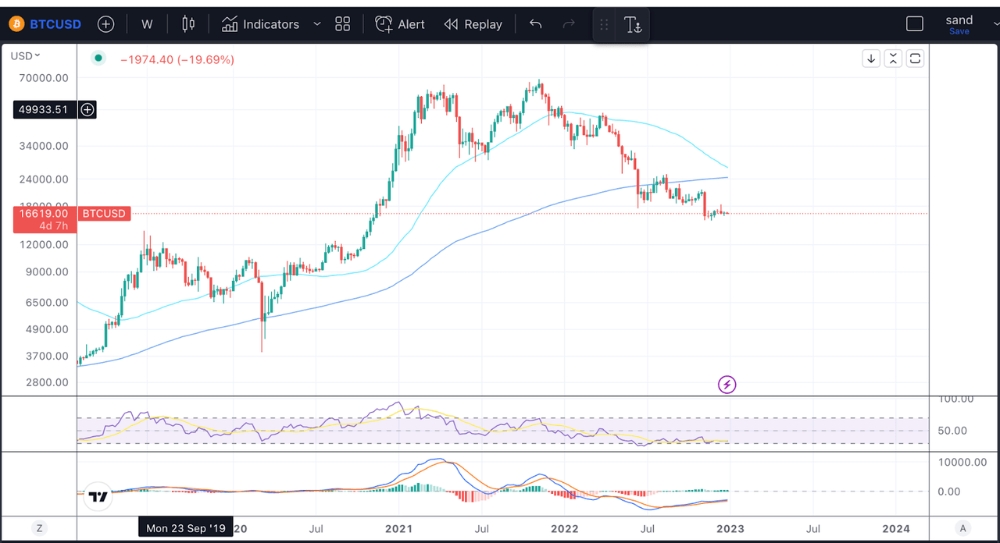The width and height of the screenshot is (1000, 543).
Task: Select the −1974.40 (−19.69%) change value
Action: point(177,59)
